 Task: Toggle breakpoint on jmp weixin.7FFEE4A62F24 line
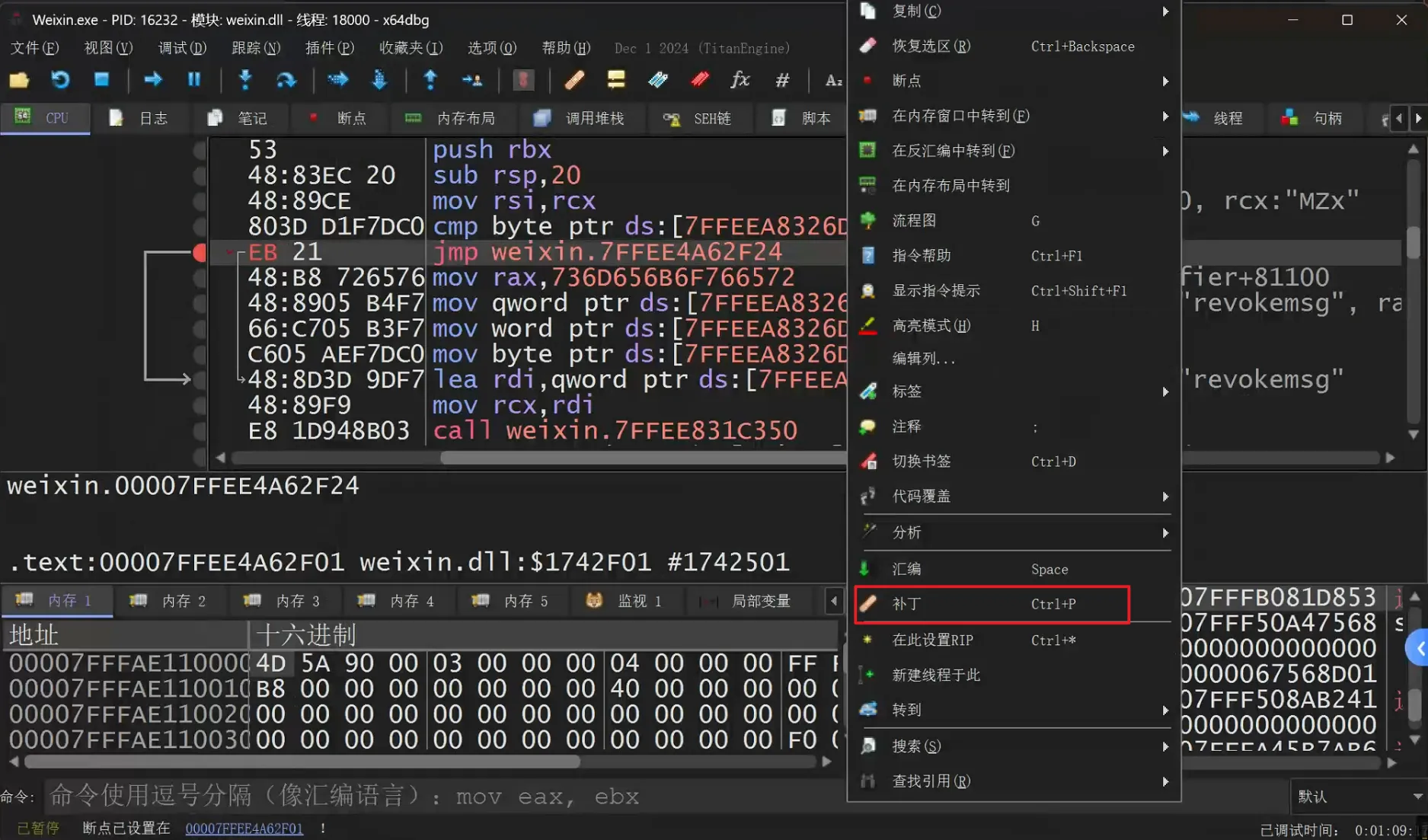click(200, 252)
